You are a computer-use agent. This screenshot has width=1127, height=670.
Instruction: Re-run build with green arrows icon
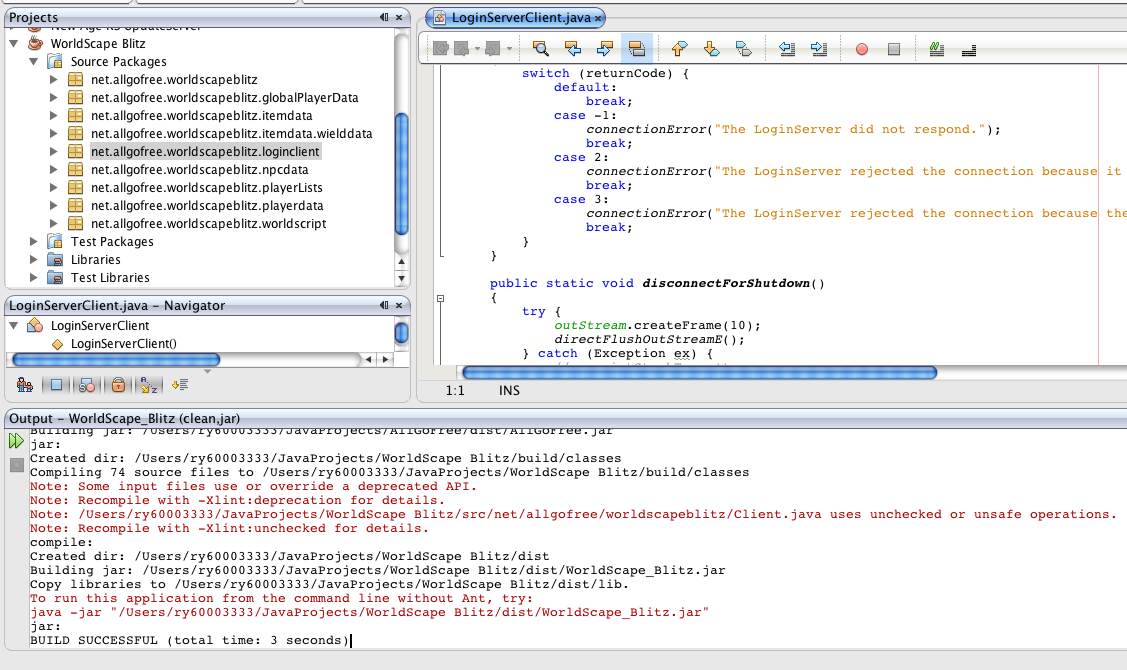click(x=17, y=441)
